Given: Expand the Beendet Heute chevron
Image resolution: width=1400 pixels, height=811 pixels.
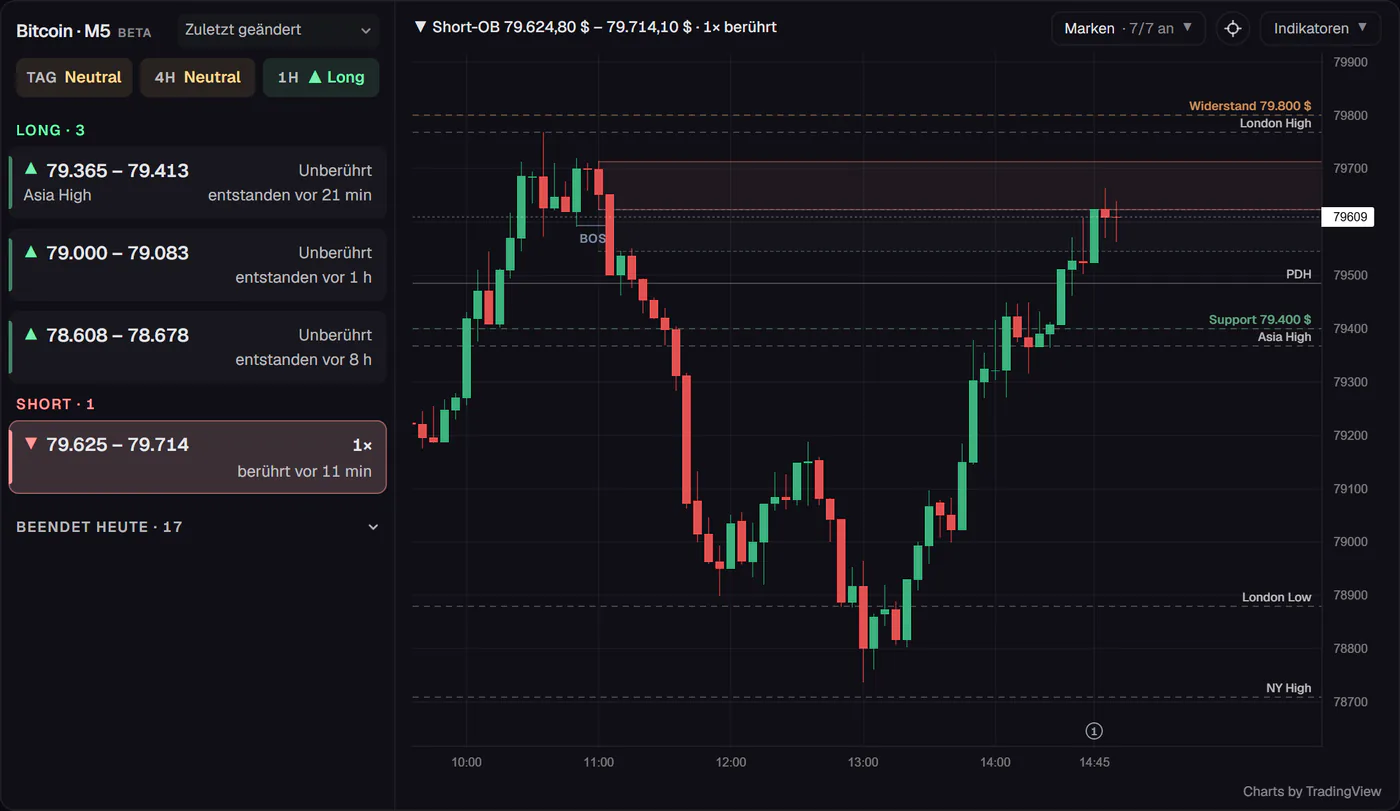Looking at the screenshot, I should (x=374, y=527).
